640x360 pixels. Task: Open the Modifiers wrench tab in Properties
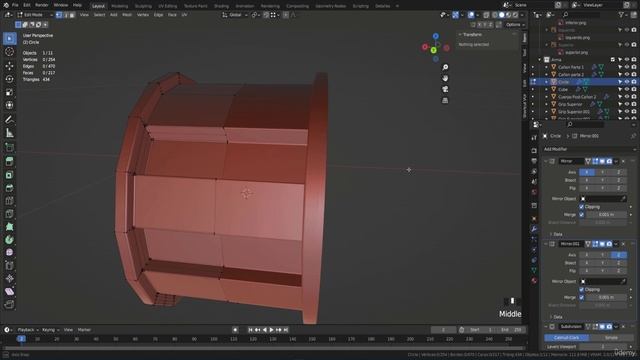pyautogui.click(x=534, y=229)
